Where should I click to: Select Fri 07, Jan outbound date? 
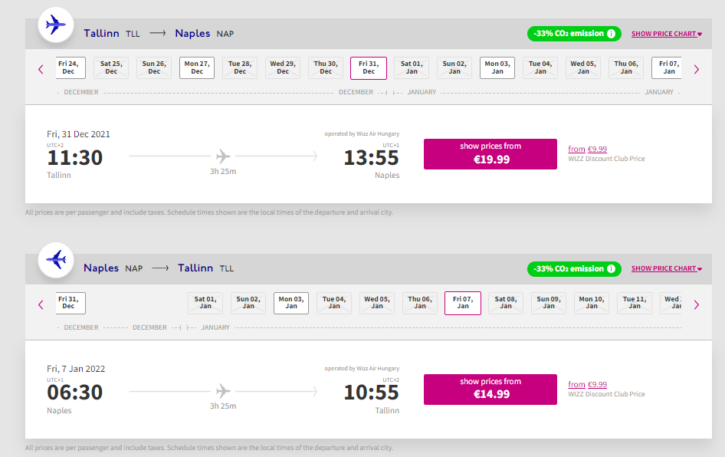(666, 68)
